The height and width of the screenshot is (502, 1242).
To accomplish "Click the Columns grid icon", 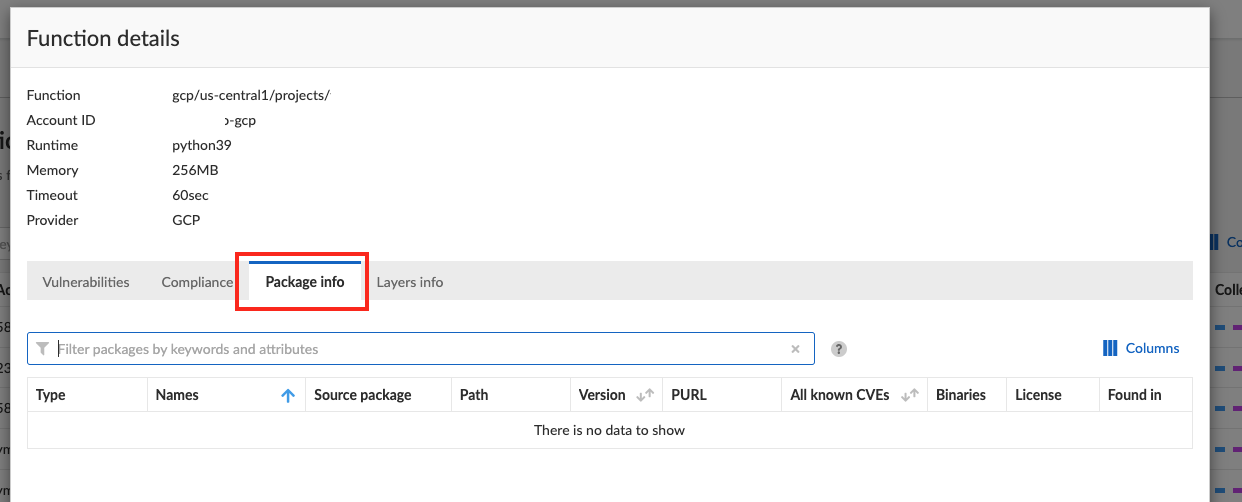I will point(1110,348).
